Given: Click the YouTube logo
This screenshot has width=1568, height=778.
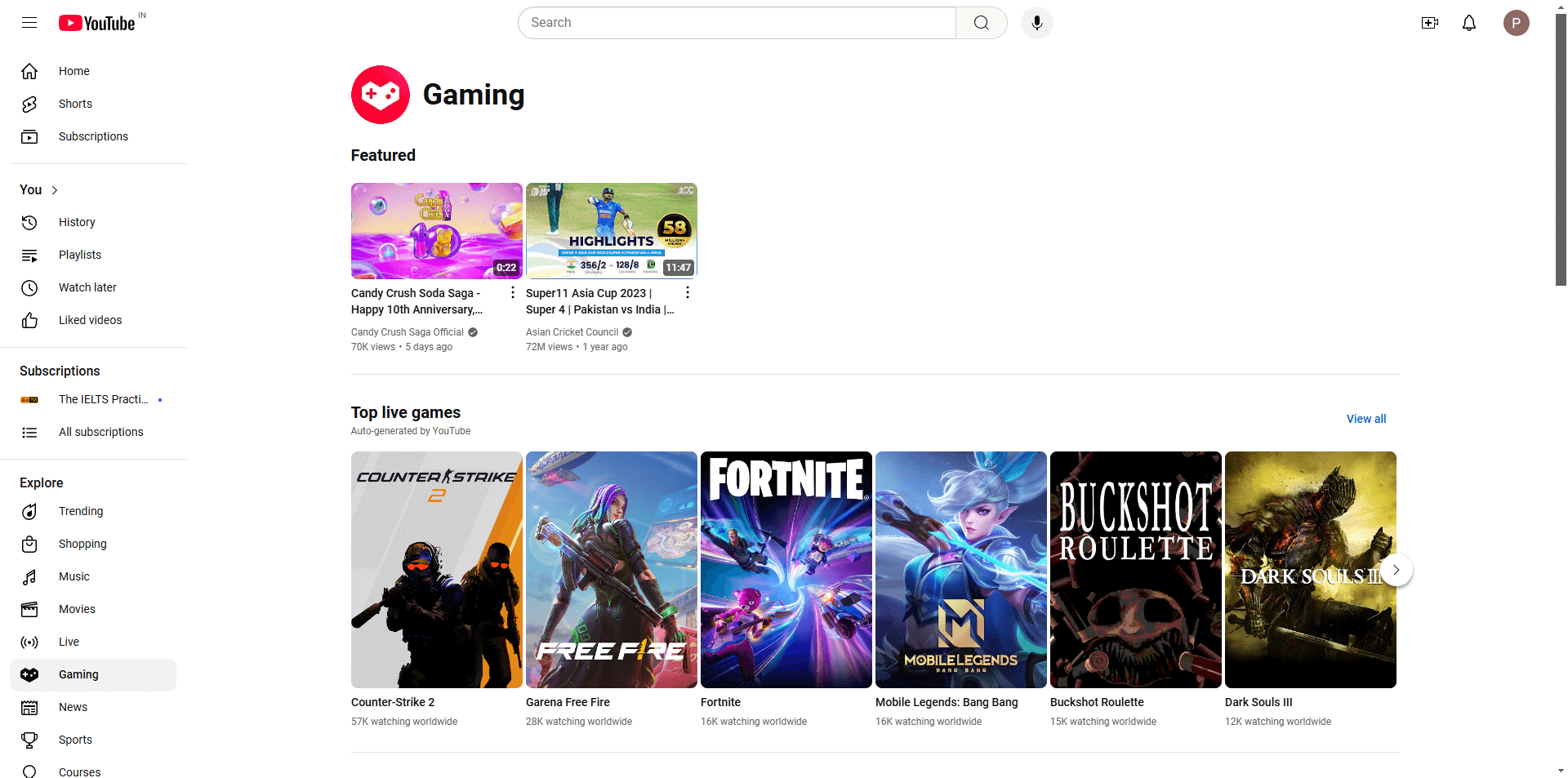Looking at the screenshot, I should 97,23.
